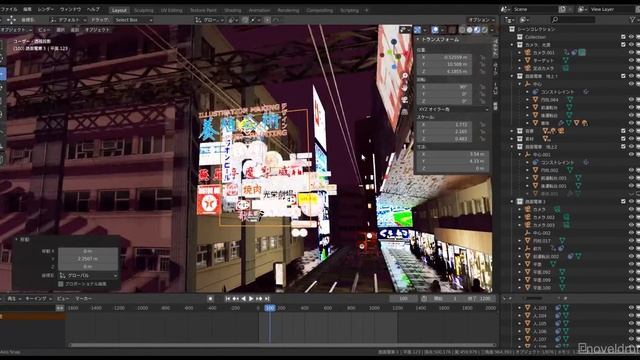This screenshot has width=640, height=360.
Task: Uncheck the Collection exclude checkbox
Action: (623, 37)
